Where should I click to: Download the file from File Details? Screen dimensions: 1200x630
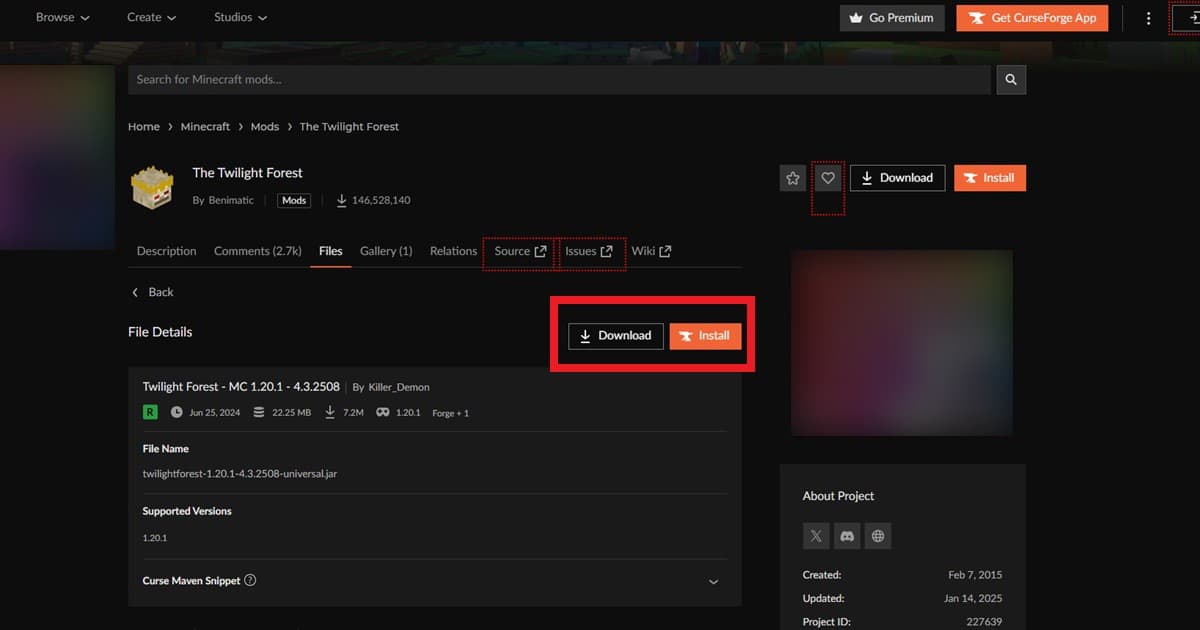[x=616, y=336]
